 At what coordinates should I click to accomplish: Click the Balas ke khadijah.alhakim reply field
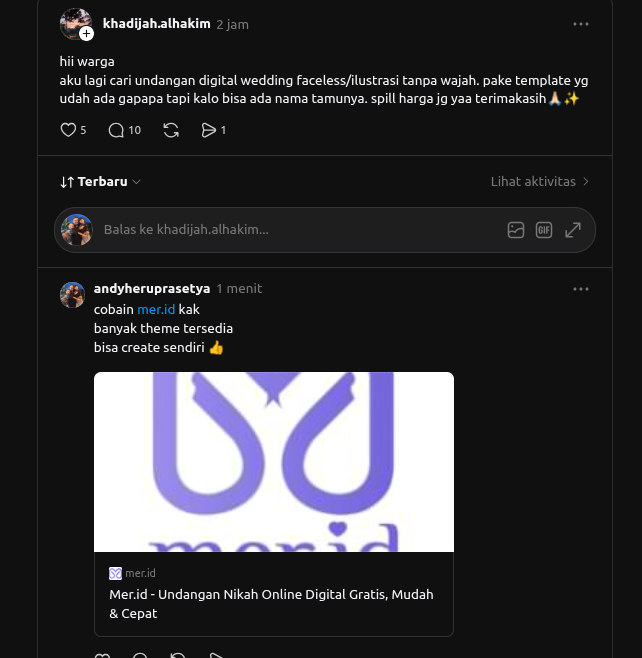(300, 230)
